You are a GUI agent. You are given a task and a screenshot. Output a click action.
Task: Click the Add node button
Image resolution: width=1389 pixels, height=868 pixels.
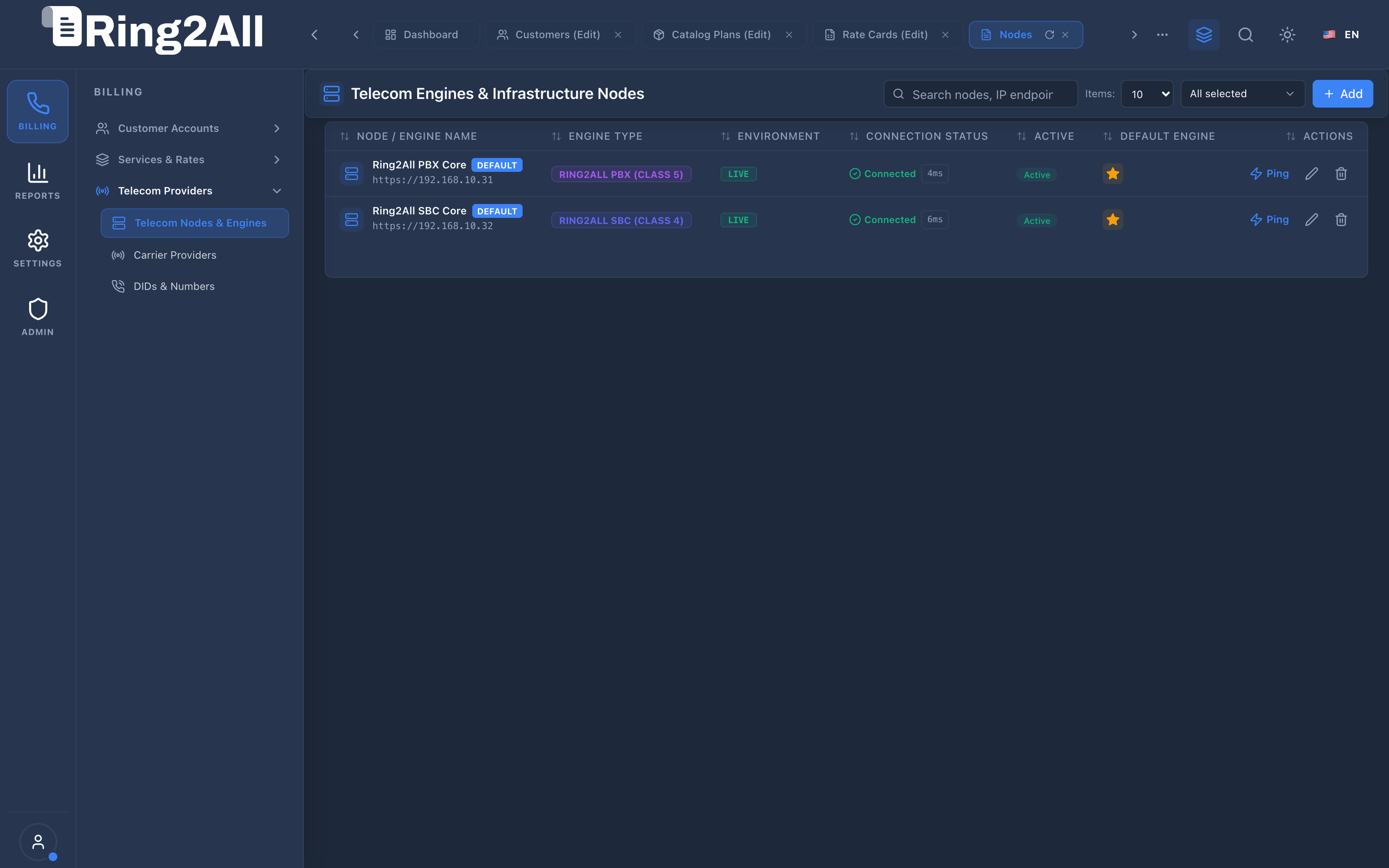1343,94
